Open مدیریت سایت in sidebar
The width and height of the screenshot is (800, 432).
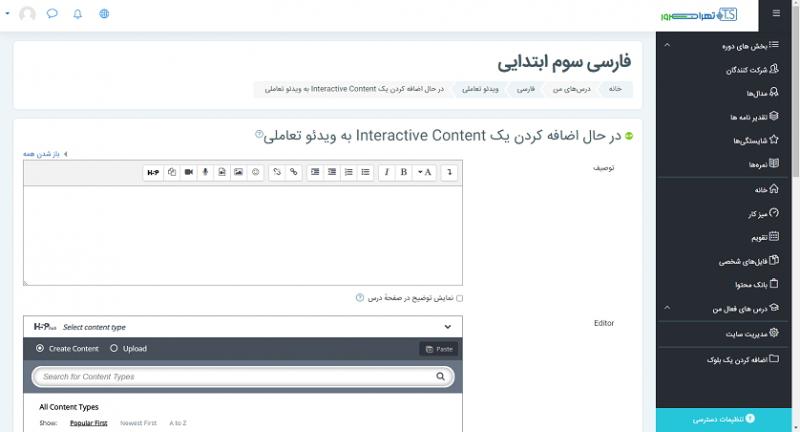click(752, 334)
